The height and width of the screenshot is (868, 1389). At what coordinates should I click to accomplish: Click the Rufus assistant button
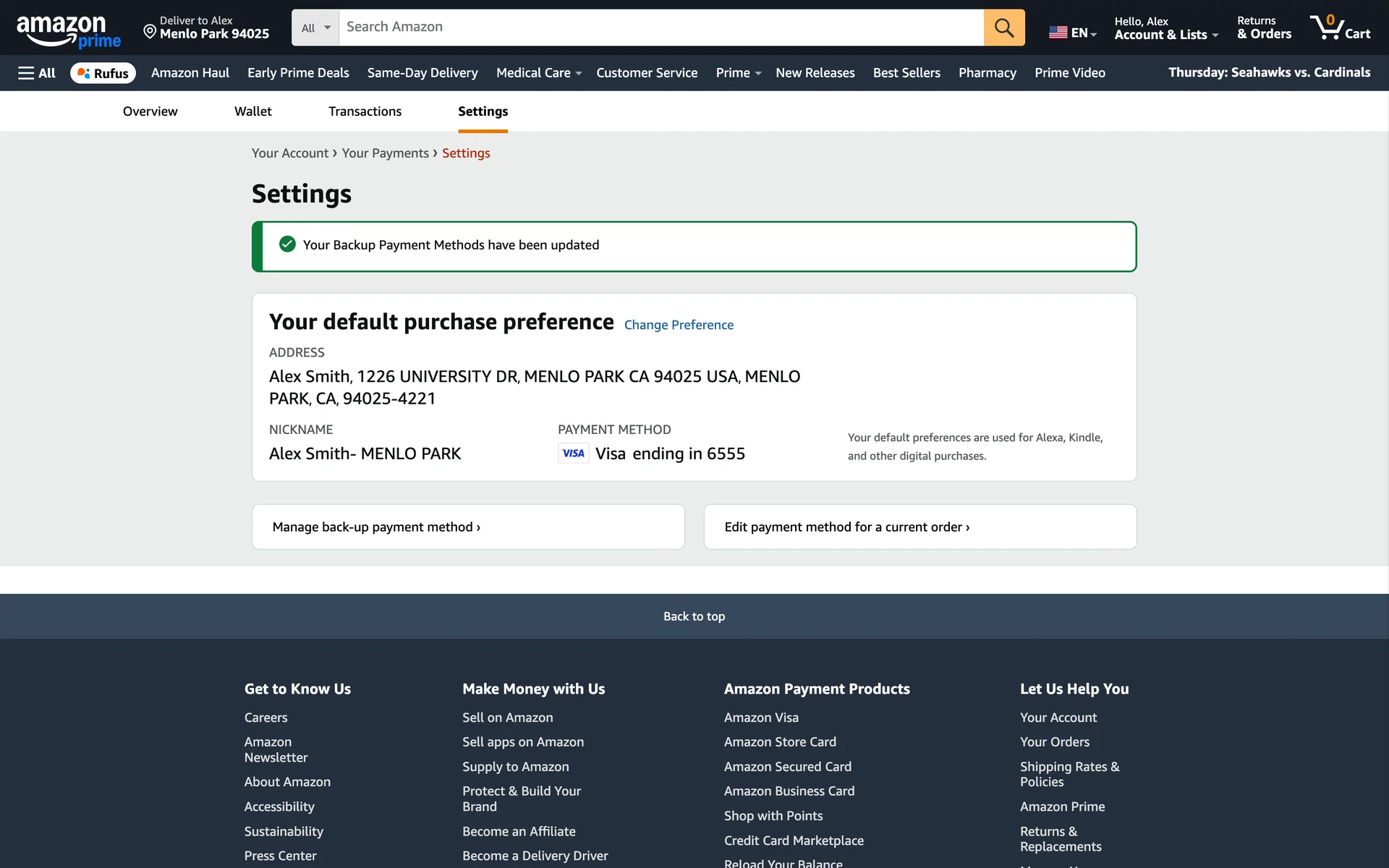point(103,73)
